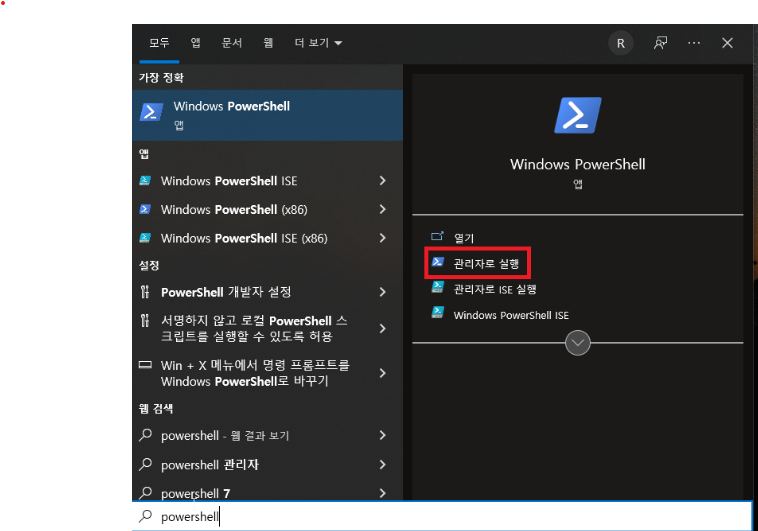Expand arrow for Win + X 메뉴 setting
758x531 pixels.
(382, 373)
